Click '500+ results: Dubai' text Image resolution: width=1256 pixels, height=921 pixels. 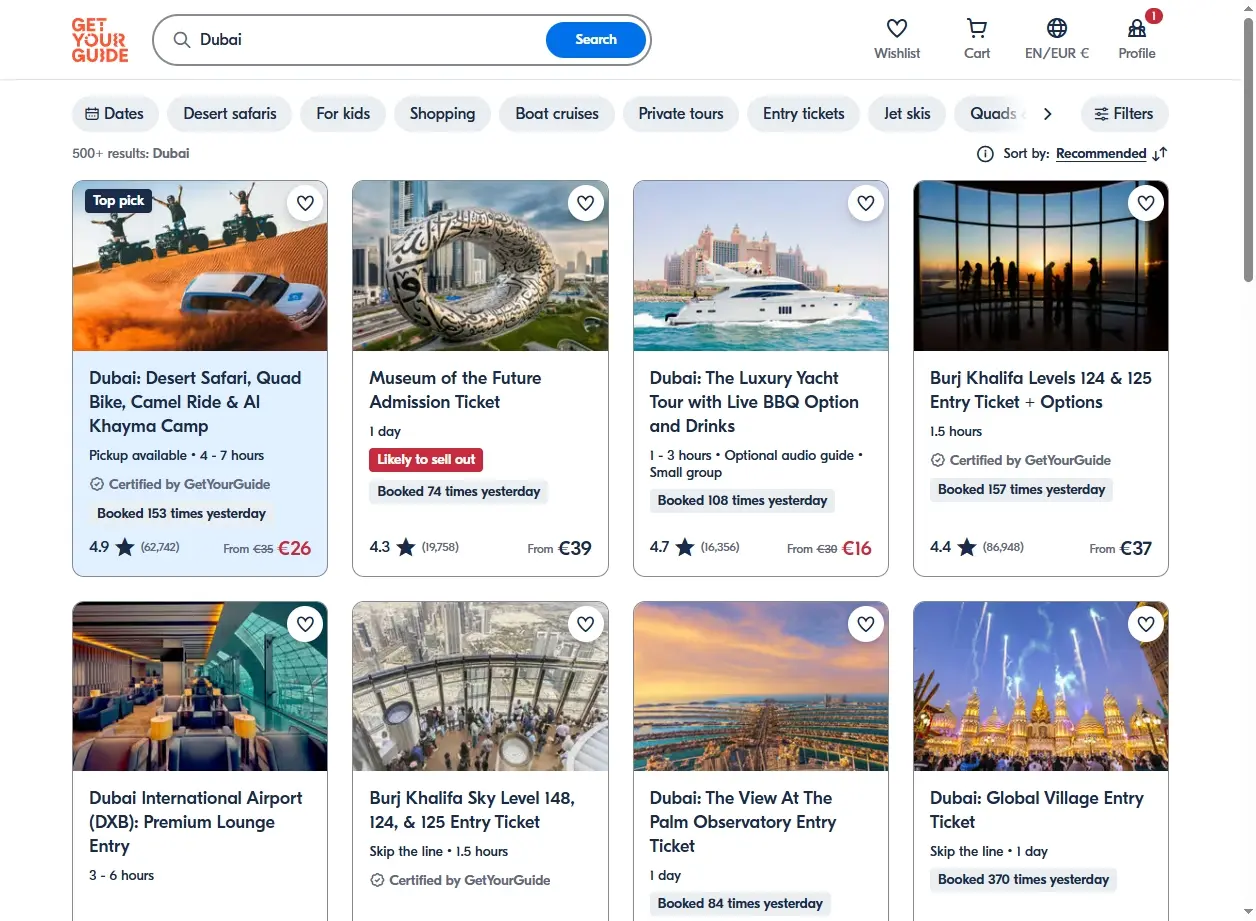coord(131,153)
